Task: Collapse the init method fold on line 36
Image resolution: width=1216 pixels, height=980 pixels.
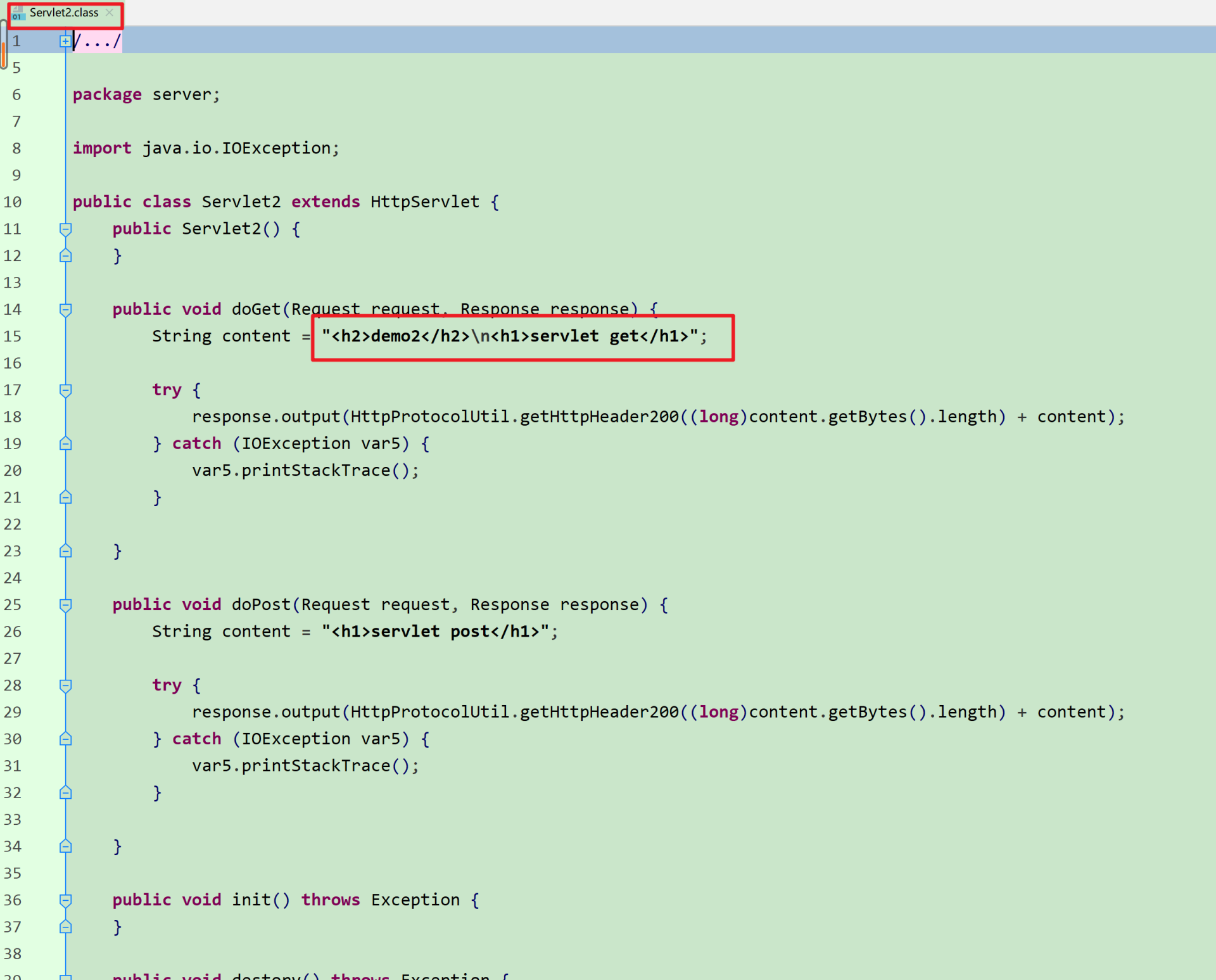Action: (x=65, y=900)
